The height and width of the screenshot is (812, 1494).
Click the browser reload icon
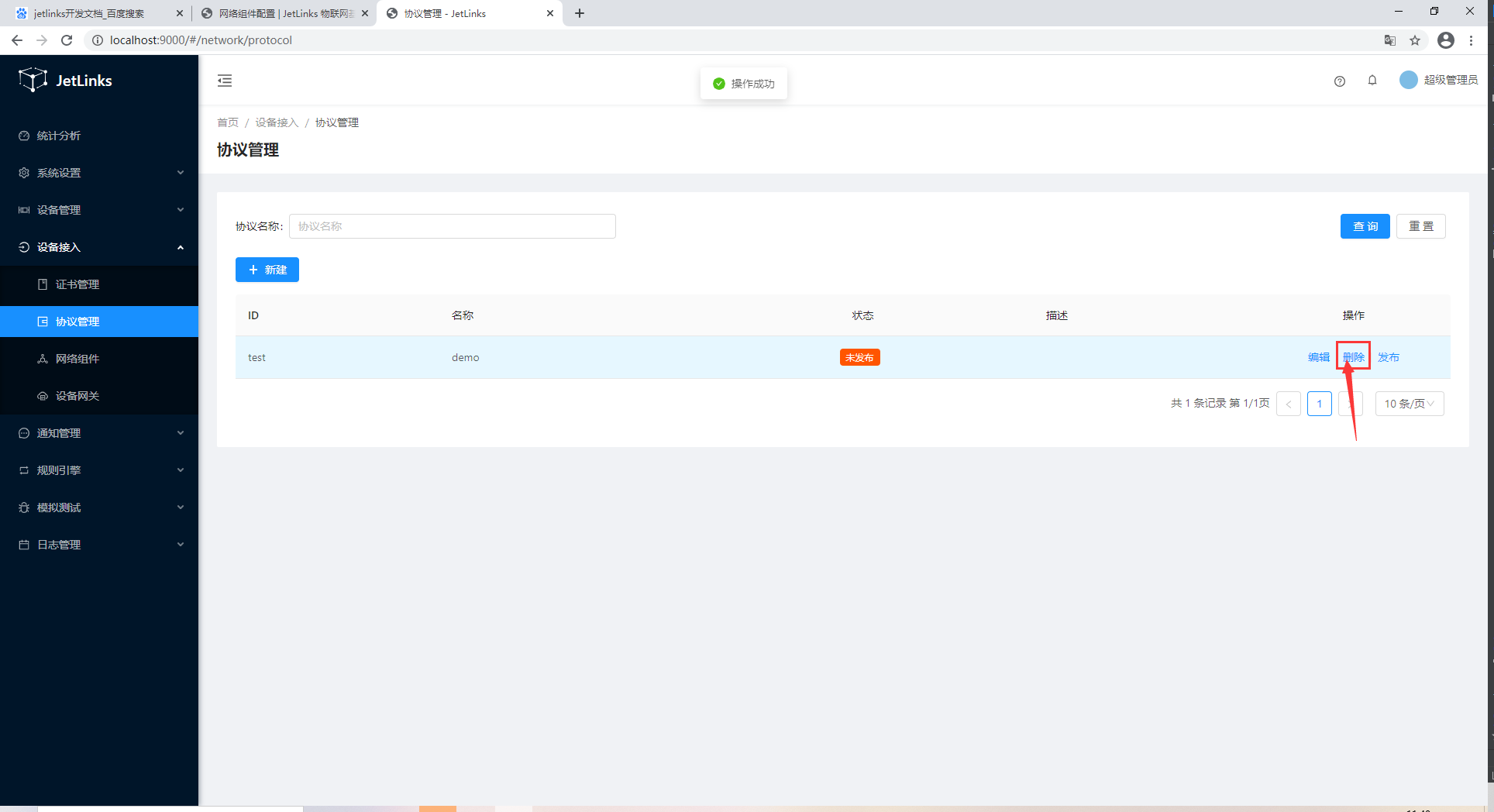(67, 40)
